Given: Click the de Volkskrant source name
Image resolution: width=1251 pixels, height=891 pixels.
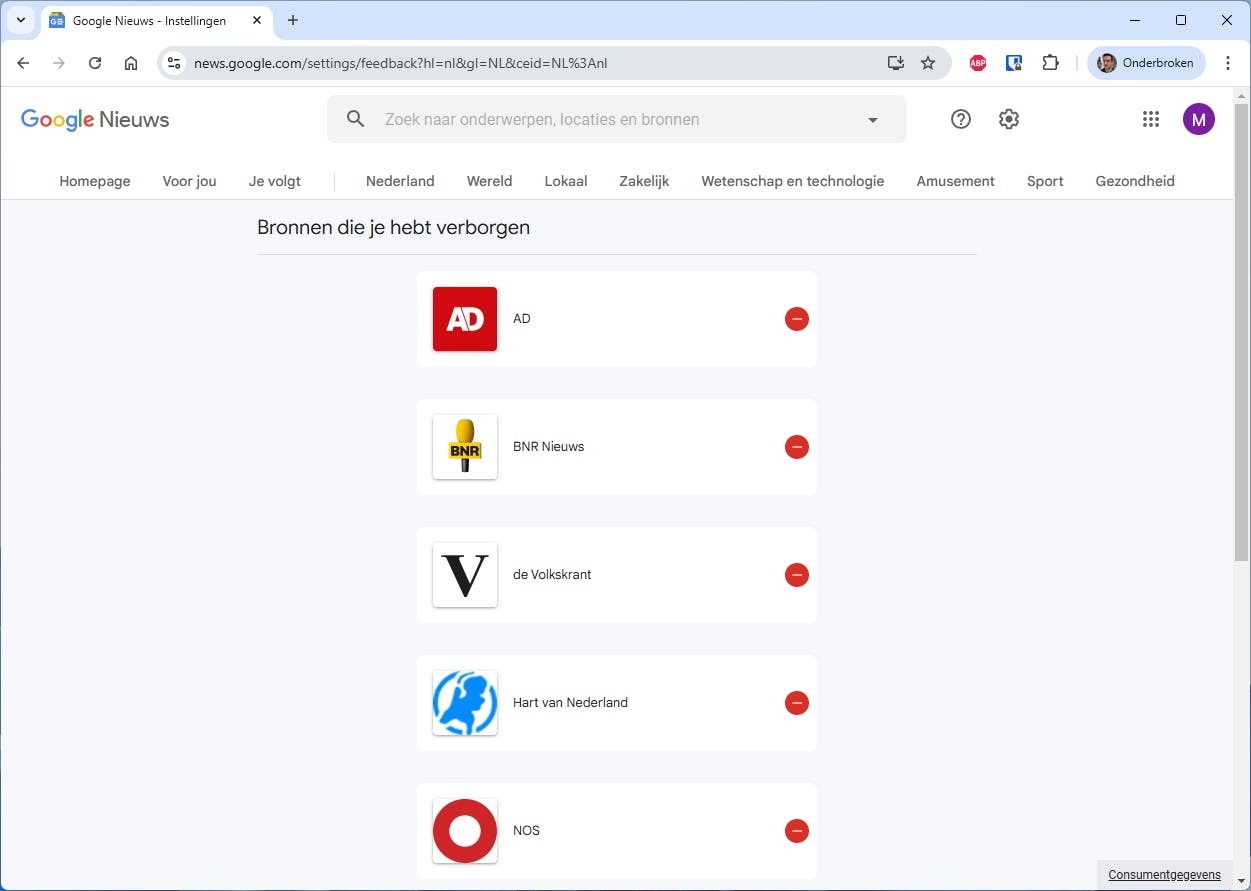Looking at the screenshot, I should 552,575.
